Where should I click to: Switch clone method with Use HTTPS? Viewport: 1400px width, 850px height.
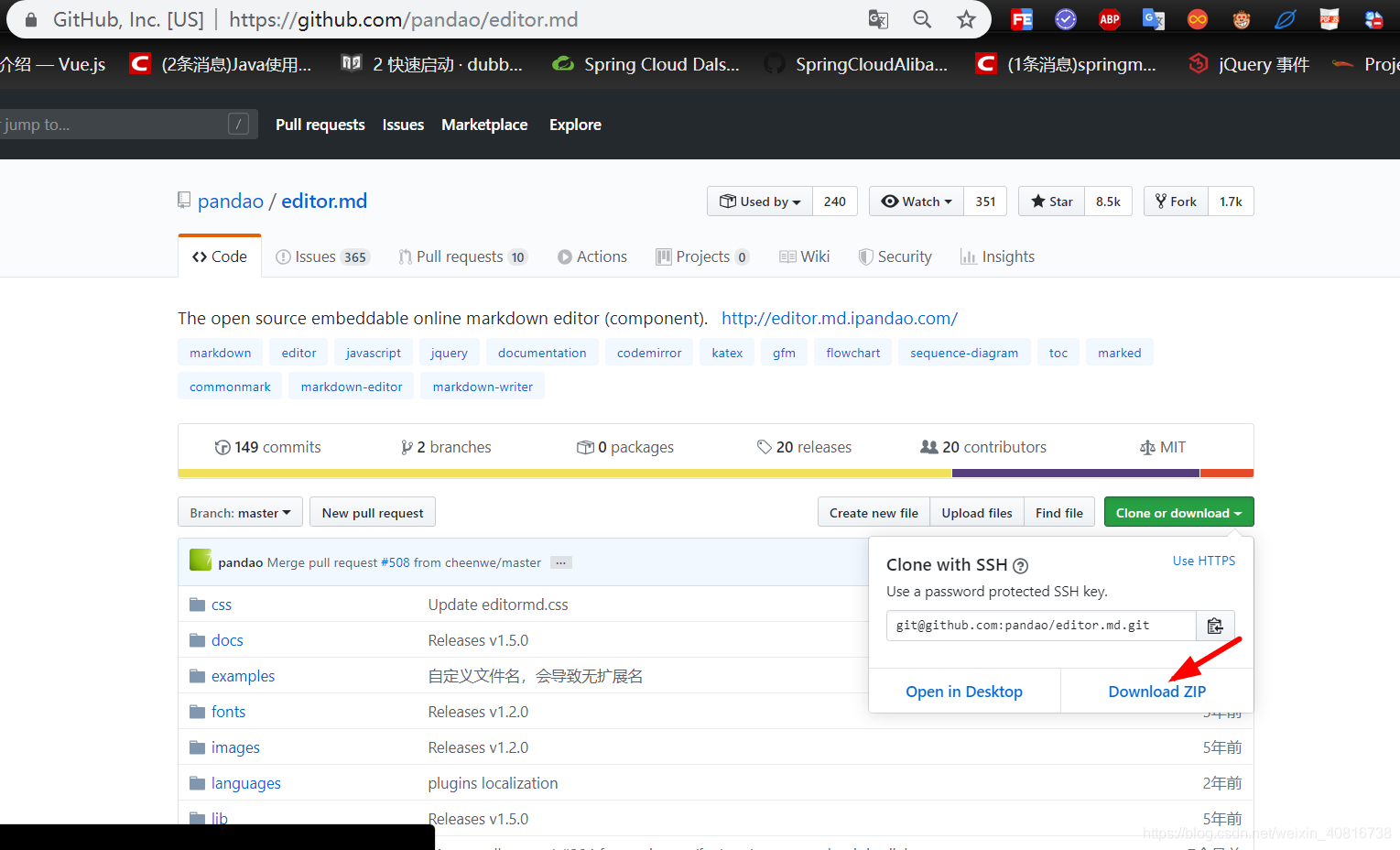point(1204,561)
